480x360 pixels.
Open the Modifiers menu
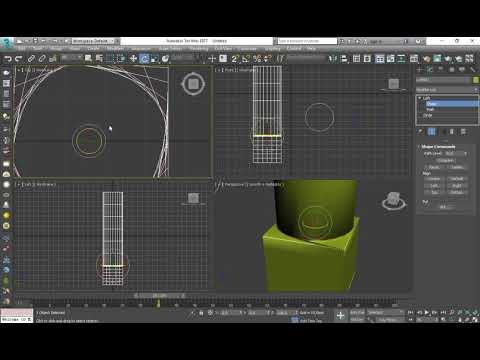pos(115,49)
